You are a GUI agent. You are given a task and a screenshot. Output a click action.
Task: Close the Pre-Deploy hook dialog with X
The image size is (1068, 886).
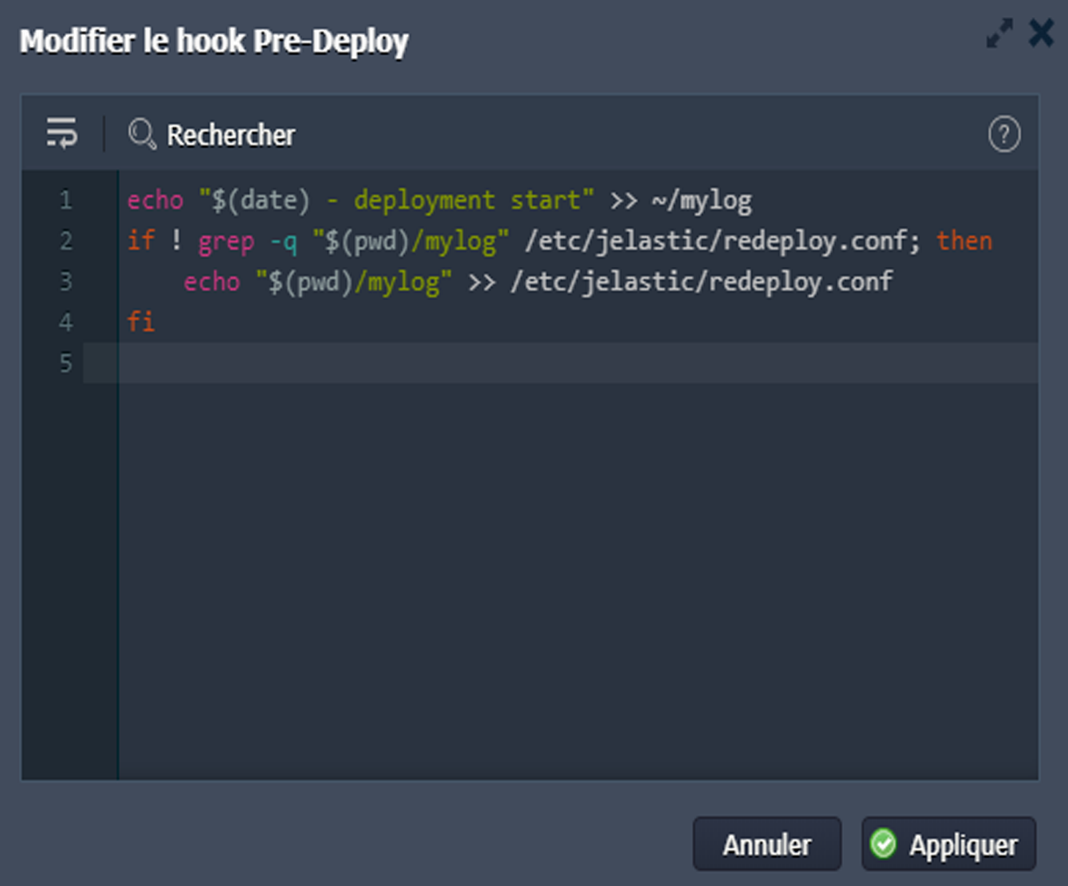point(1041,34)
